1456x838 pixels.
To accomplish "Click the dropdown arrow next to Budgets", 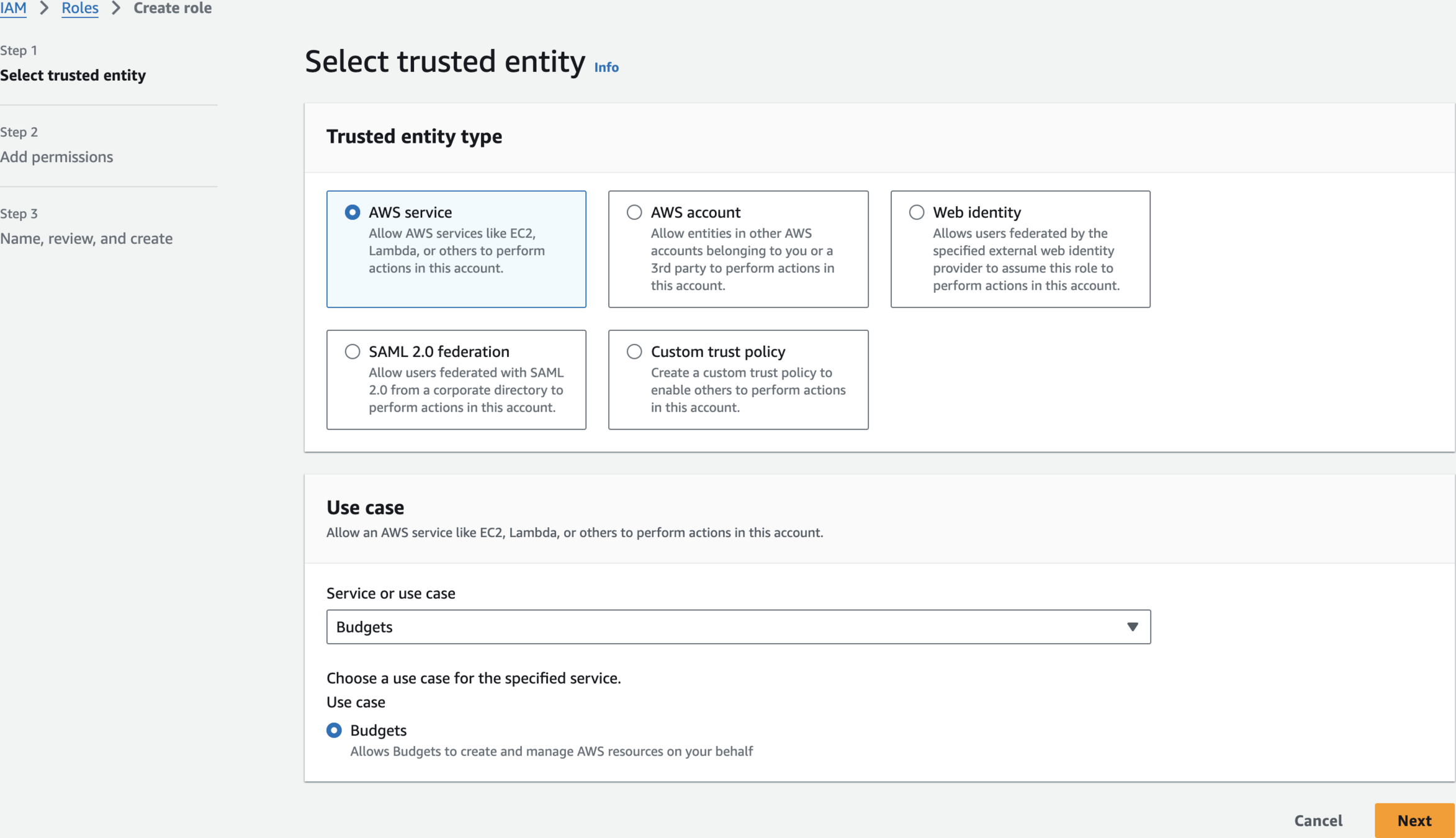I will click(1132, 627).
